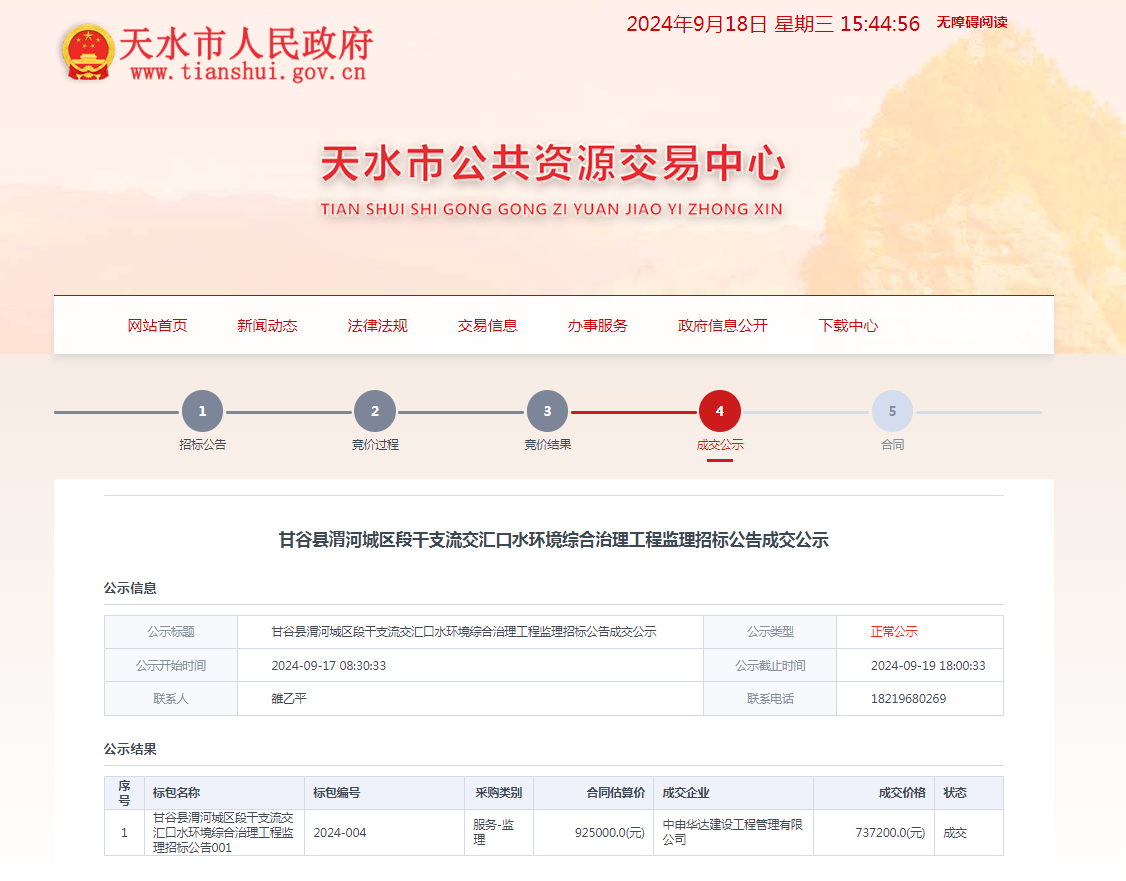Click step 1 circle 招标公告
Screen dimensions: 1126x881
[x=202, y=411]
